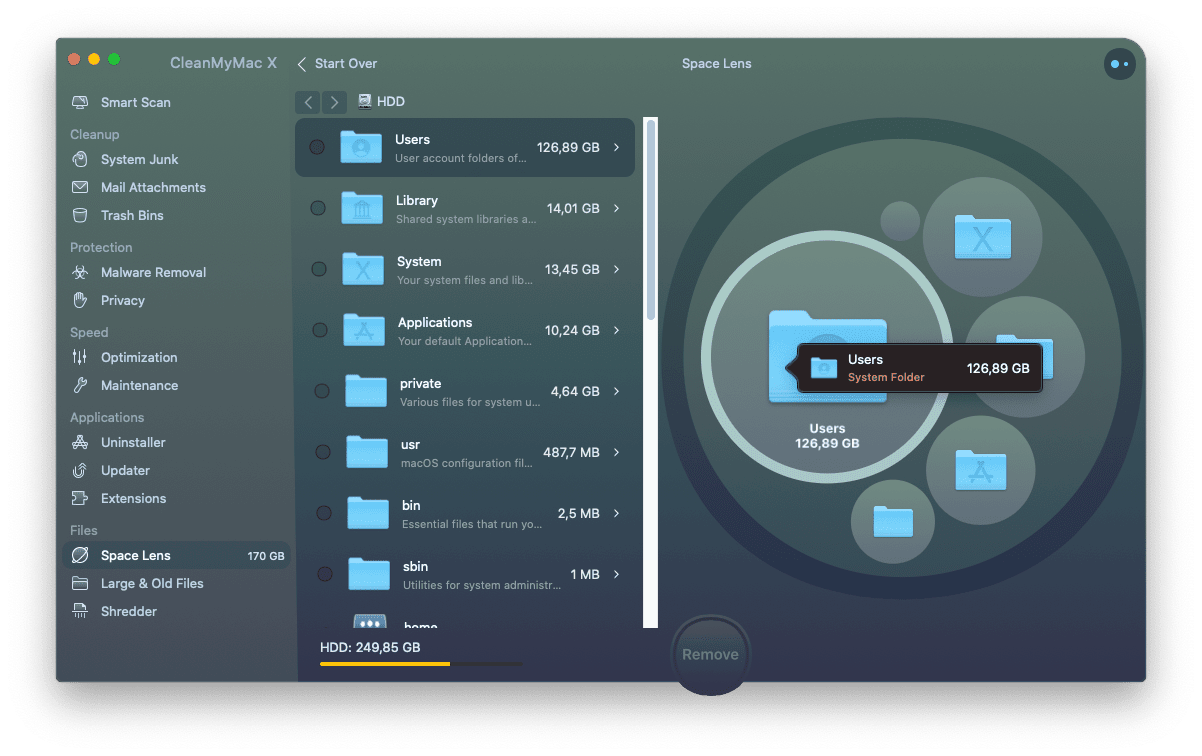The height and width of the screenshot is (756, 1202).
Task: Click the round Remove button
Action: point(710,655)
